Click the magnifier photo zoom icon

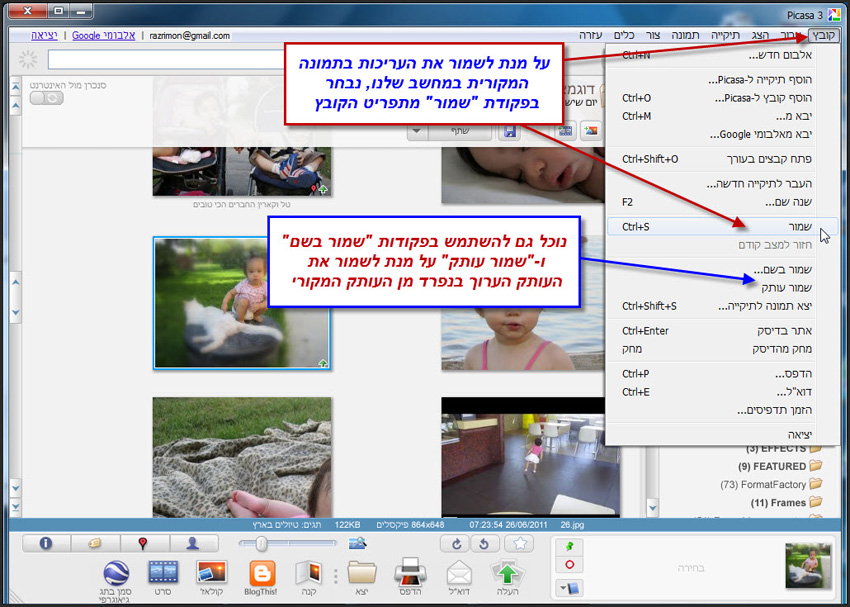coord(358,543)
